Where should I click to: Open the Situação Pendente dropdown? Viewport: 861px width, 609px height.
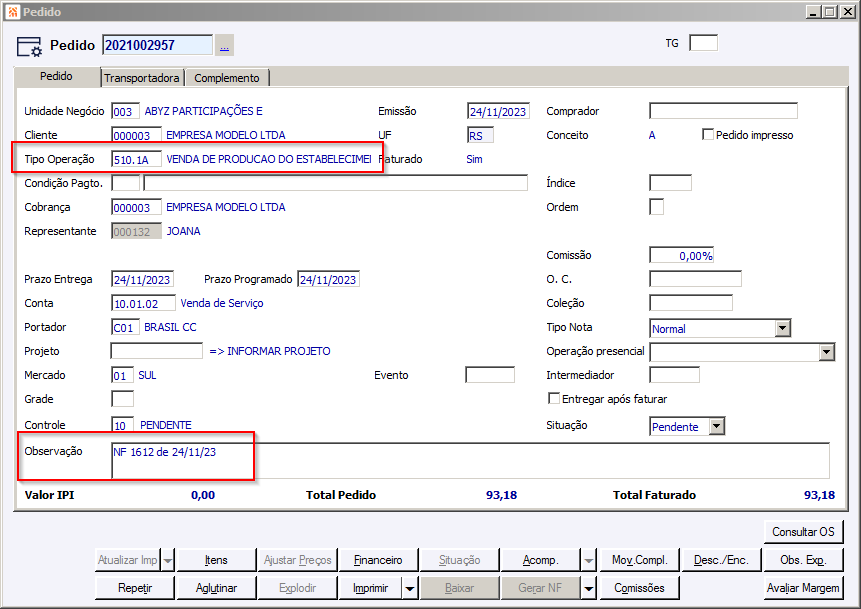click(716, 427)
